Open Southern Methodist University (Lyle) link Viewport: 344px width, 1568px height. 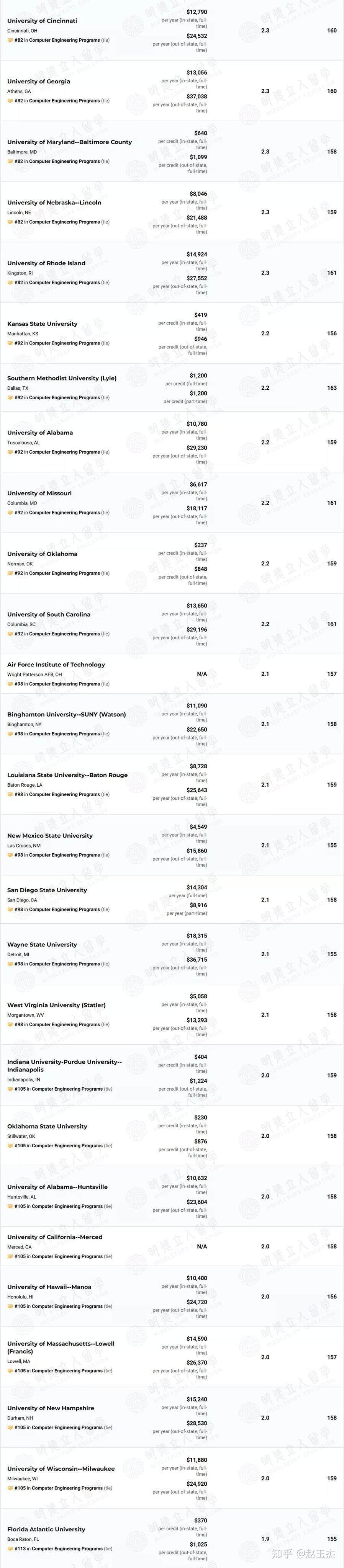pos(62,378)
